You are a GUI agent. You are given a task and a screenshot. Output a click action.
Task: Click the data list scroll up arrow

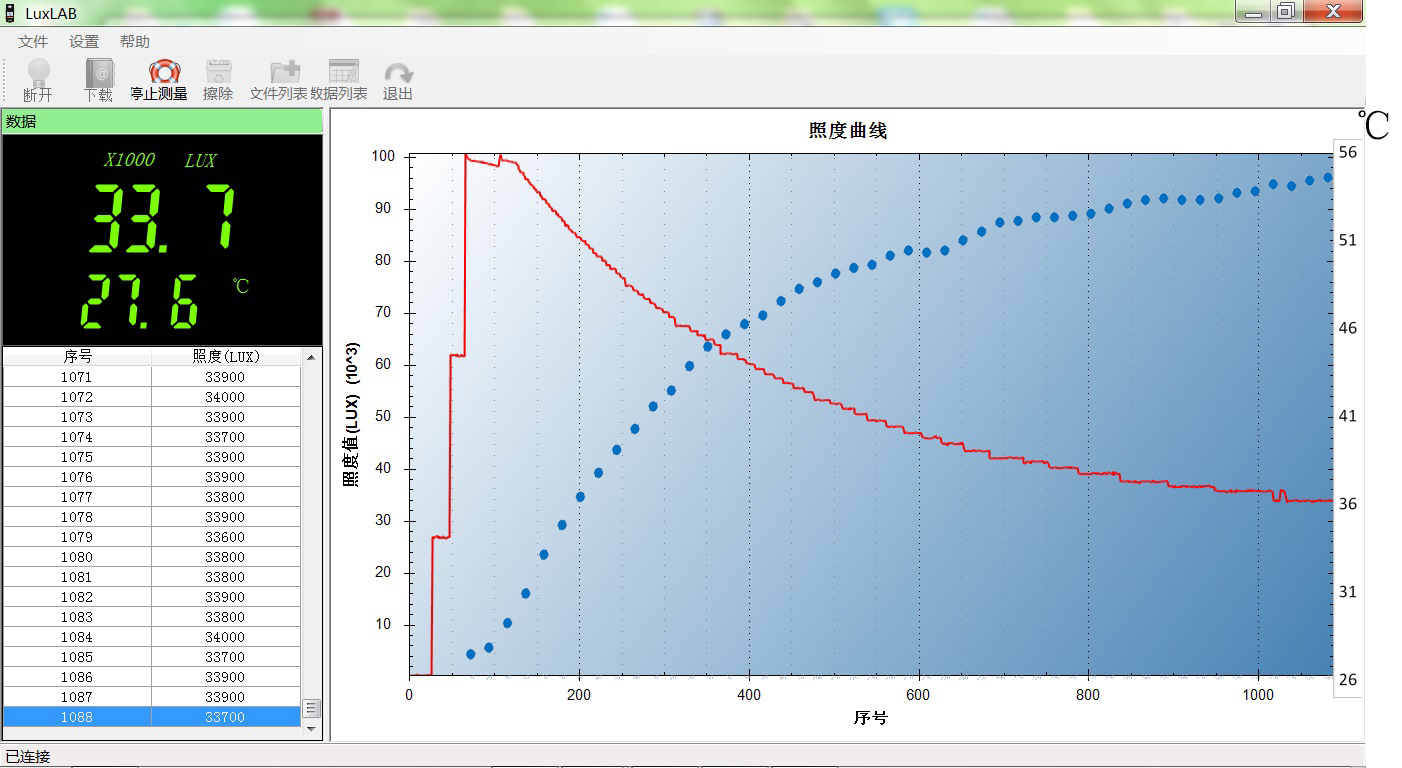pos(311,357)
